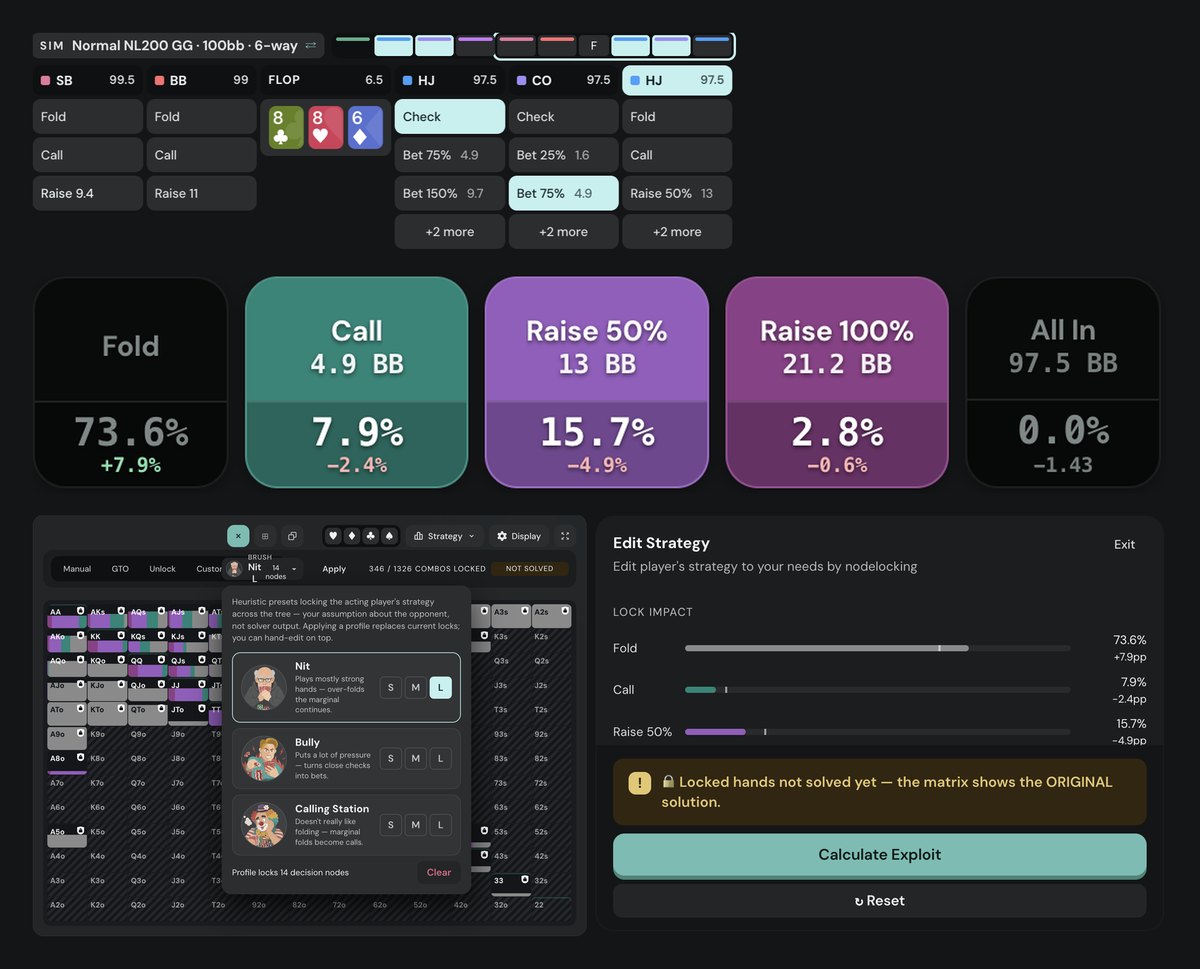Click the Apply button
The image size is (1200, 969).
tap(334, 569)
